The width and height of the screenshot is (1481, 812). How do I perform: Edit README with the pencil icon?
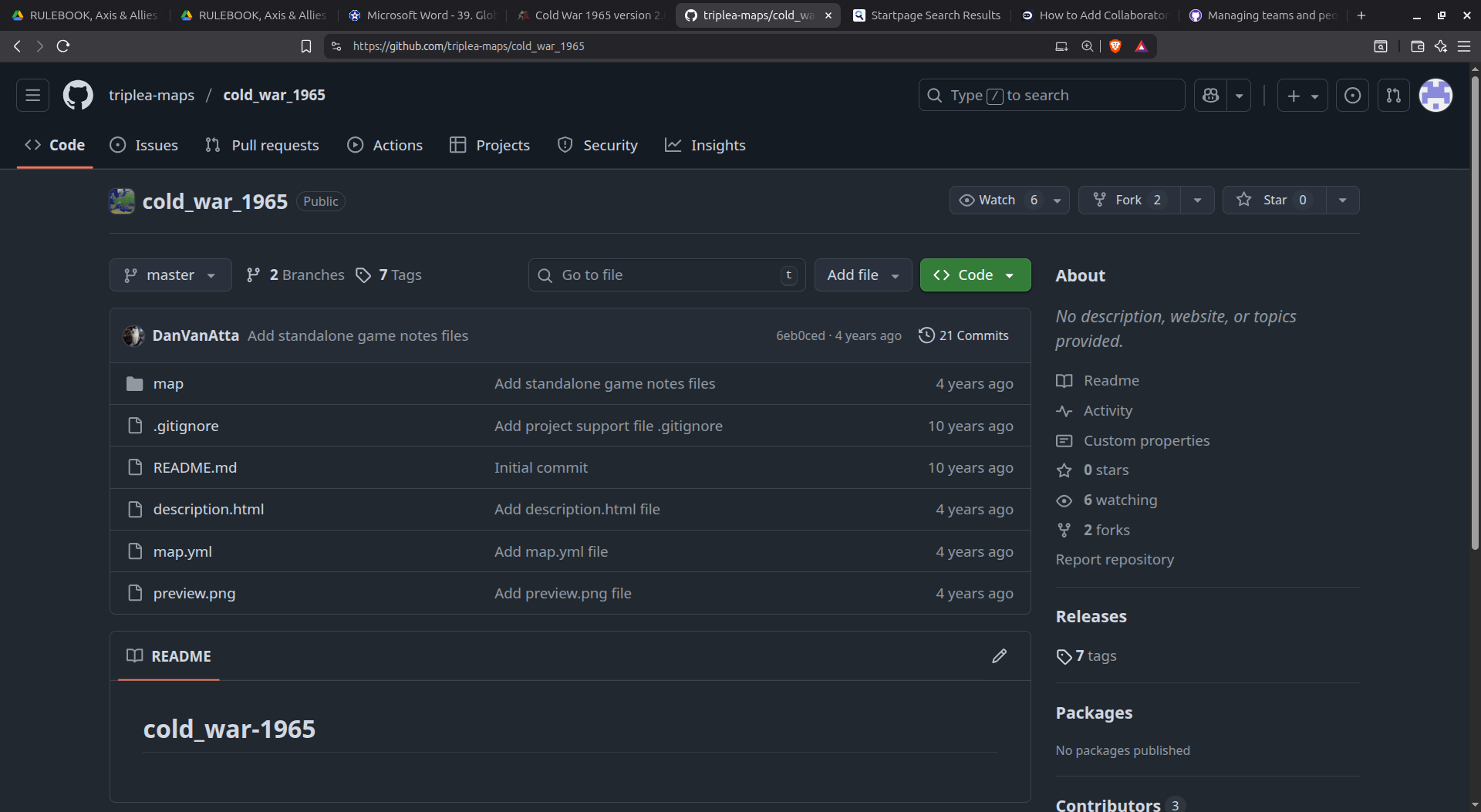click(x=999, y=656)
